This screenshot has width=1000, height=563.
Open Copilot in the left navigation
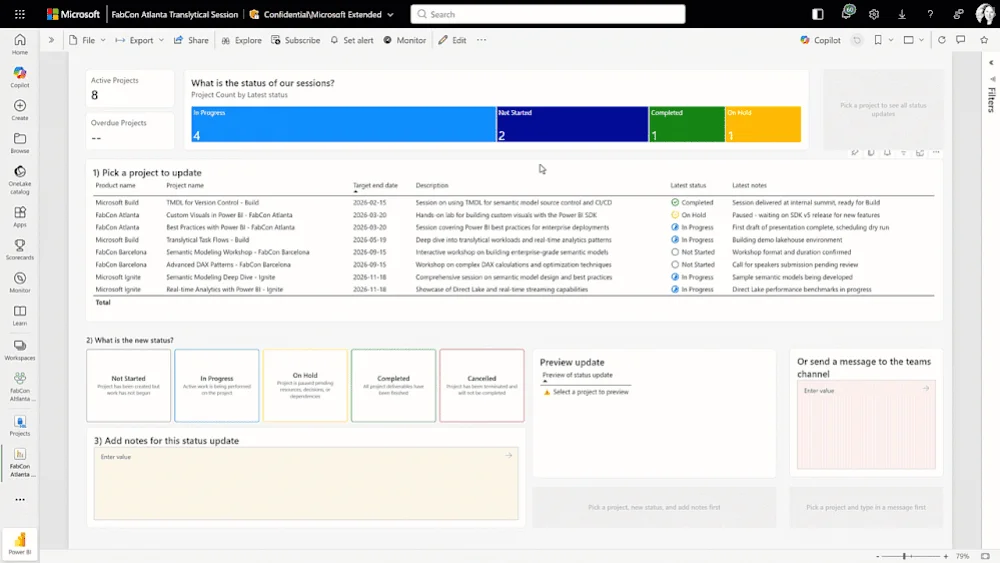[x=20, y=77]
